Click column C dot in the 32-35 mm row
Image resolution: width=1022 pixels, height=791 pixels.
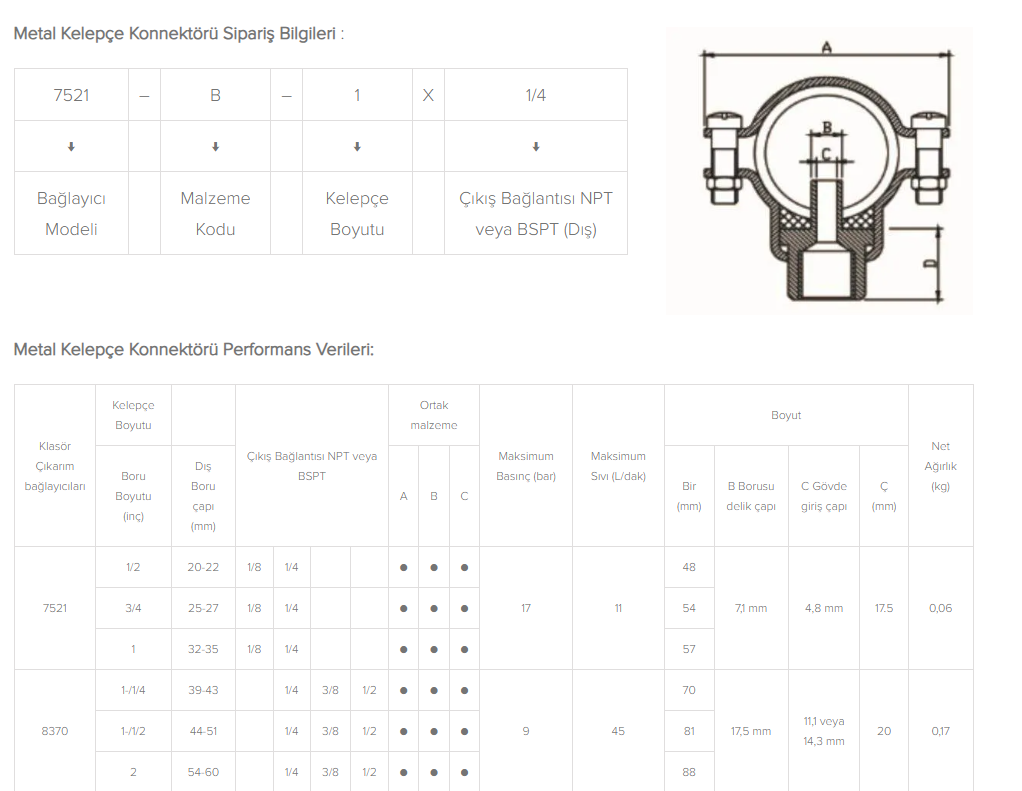[464, 650]
